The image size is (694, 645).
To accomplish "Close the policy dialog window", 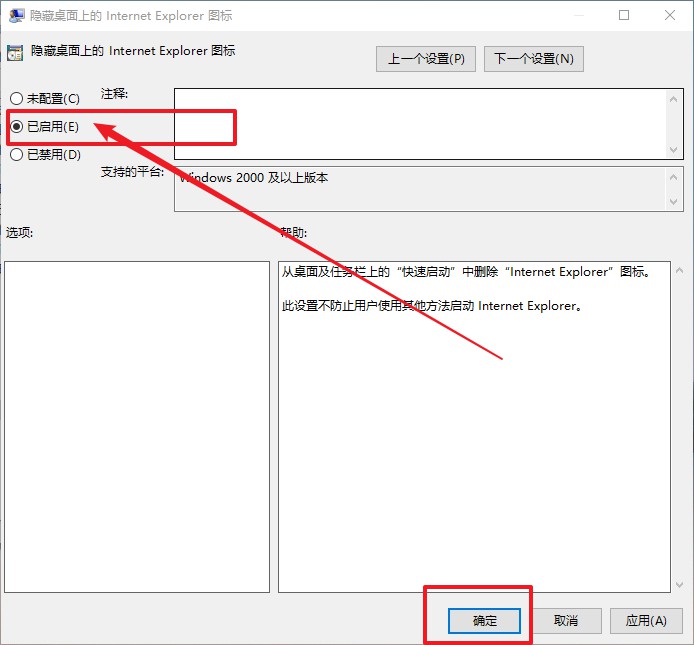I will [x=670, y=15].
